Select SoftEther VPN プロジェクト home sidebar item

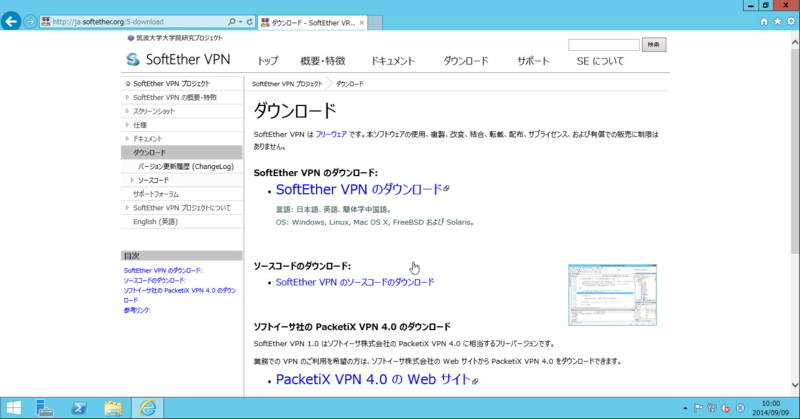point(171,84)
